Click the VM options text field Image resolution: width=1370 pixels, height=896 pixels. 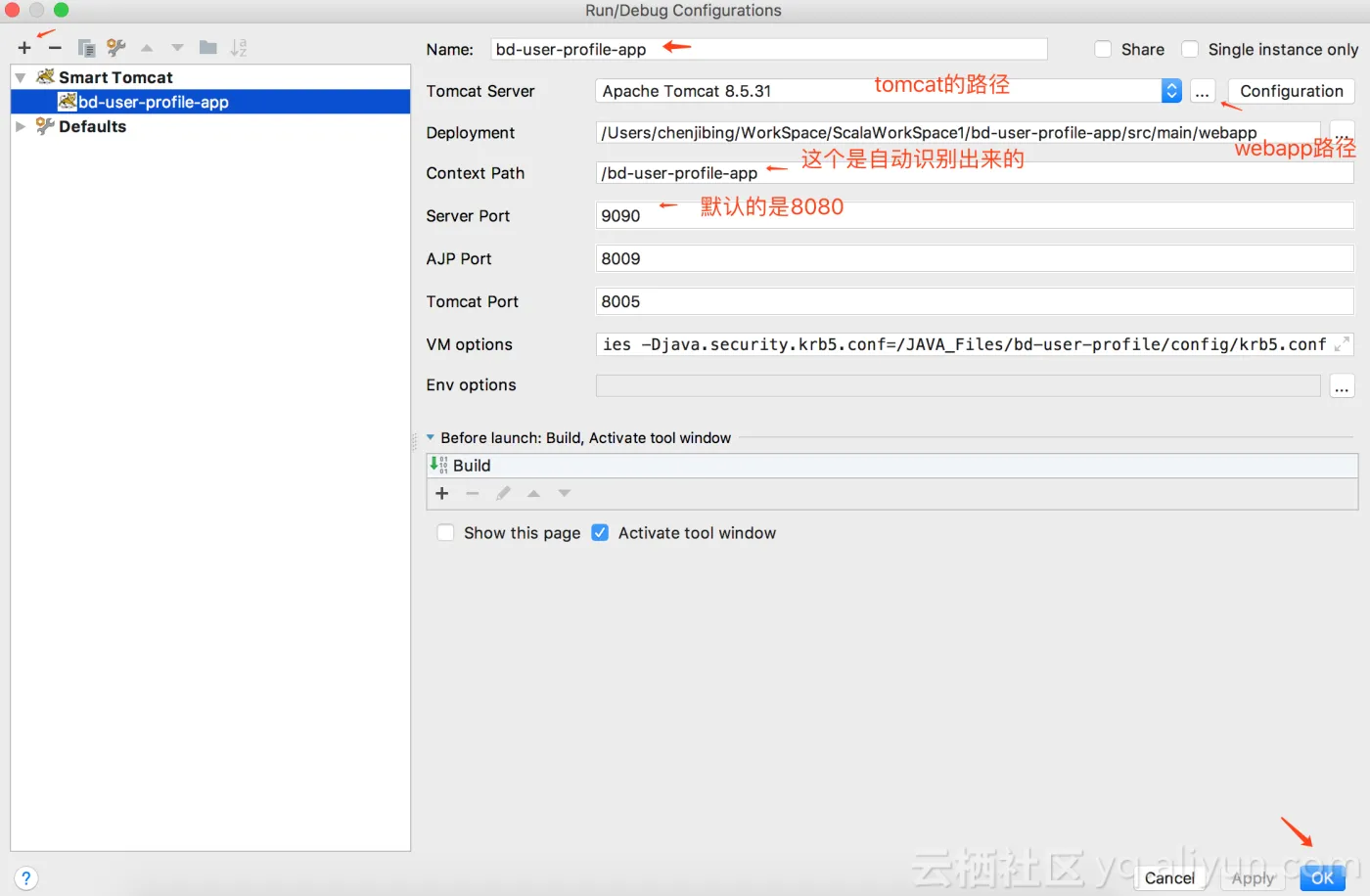(x=964, y=344)
